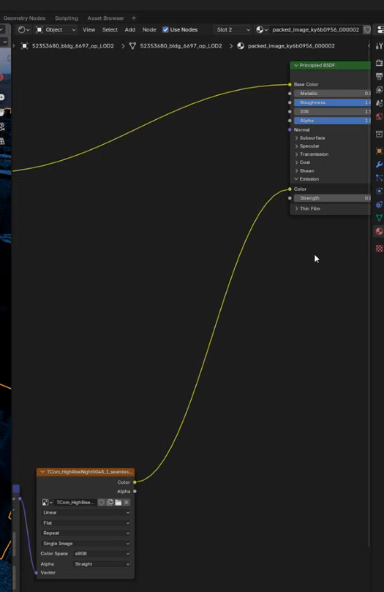Open the Texture properties checker icon
The image size is (384, 592).
[x=379, y=248]
